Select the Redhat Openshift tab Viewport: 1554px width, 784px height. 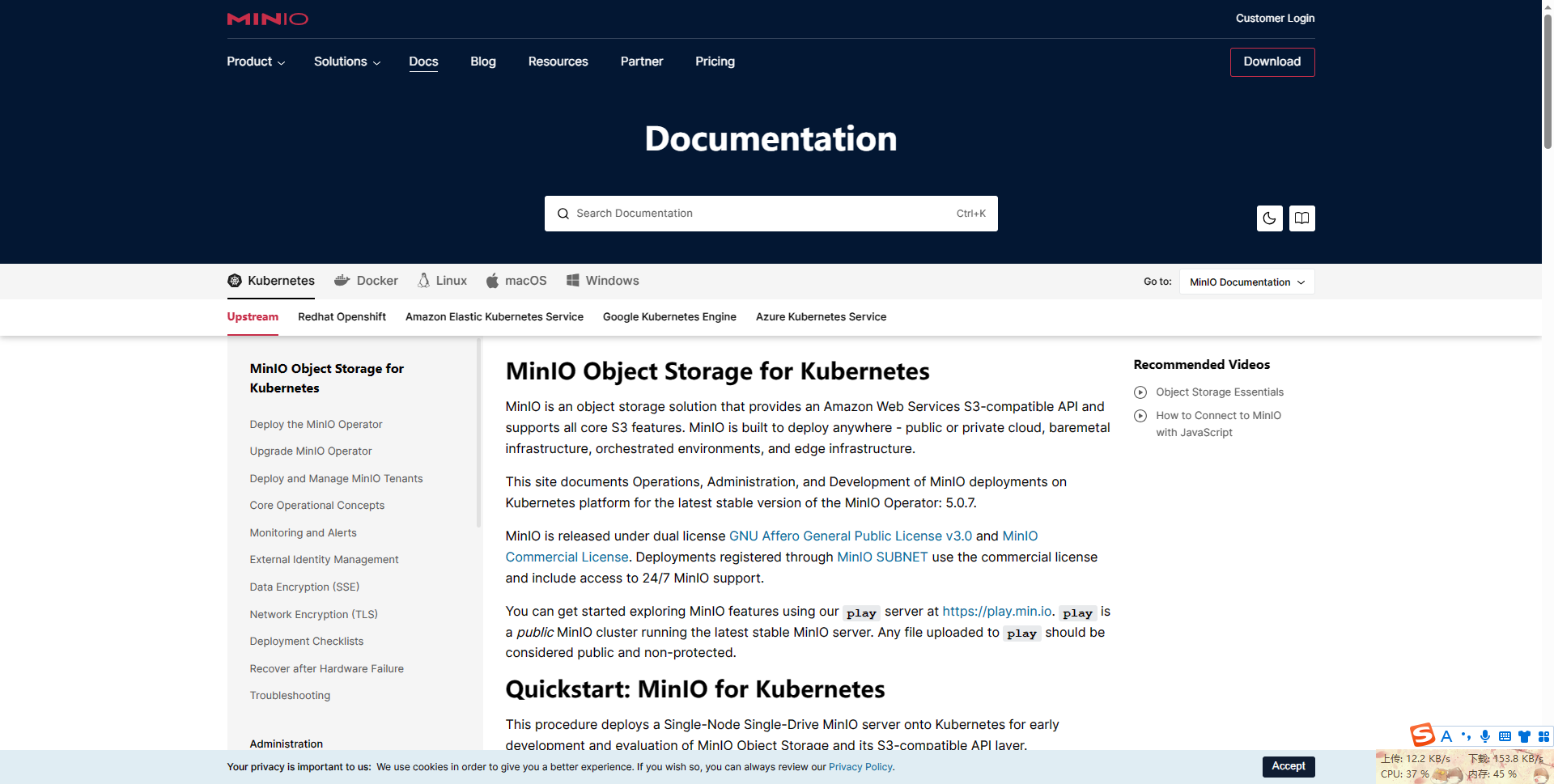(342, 317)
